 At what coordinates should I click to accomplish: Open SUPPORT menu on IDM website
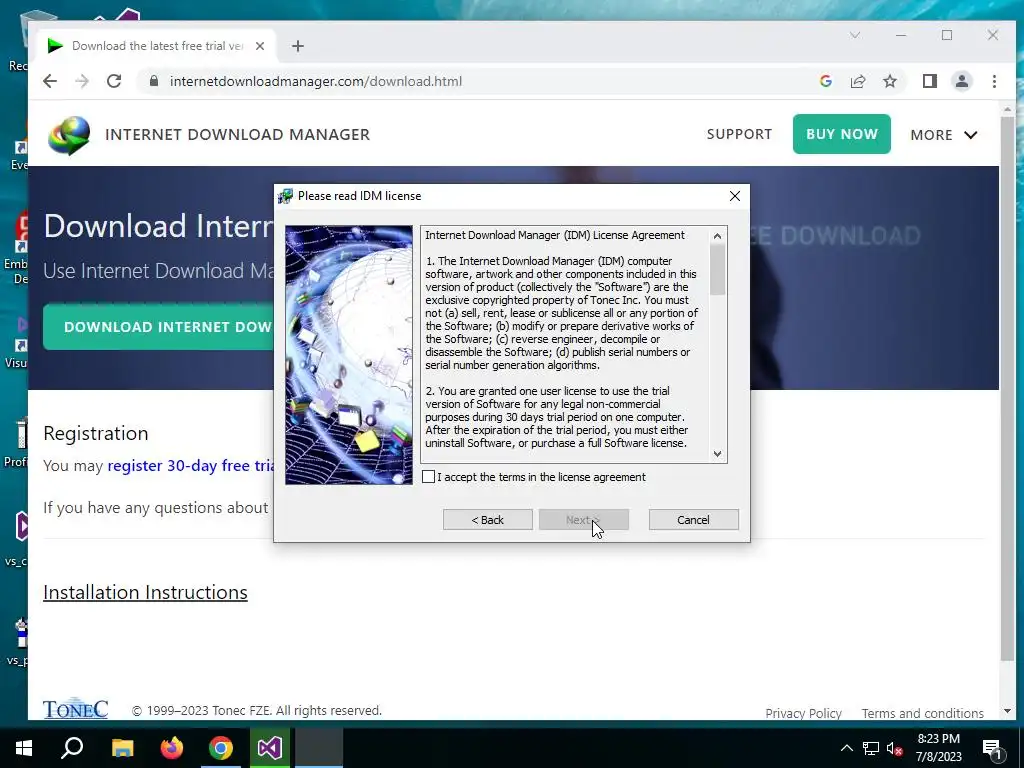tap(739, 134)
